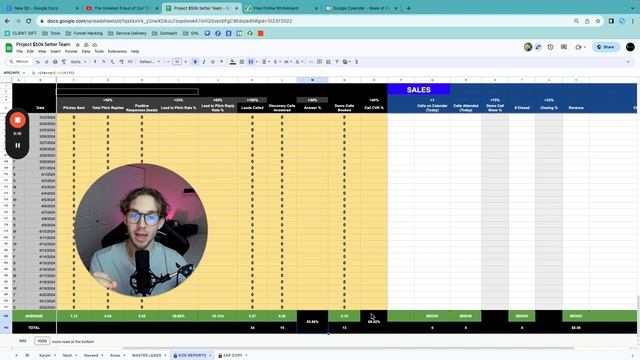
Task: Open the vertical align dropdown
Action: pos(276,62)
